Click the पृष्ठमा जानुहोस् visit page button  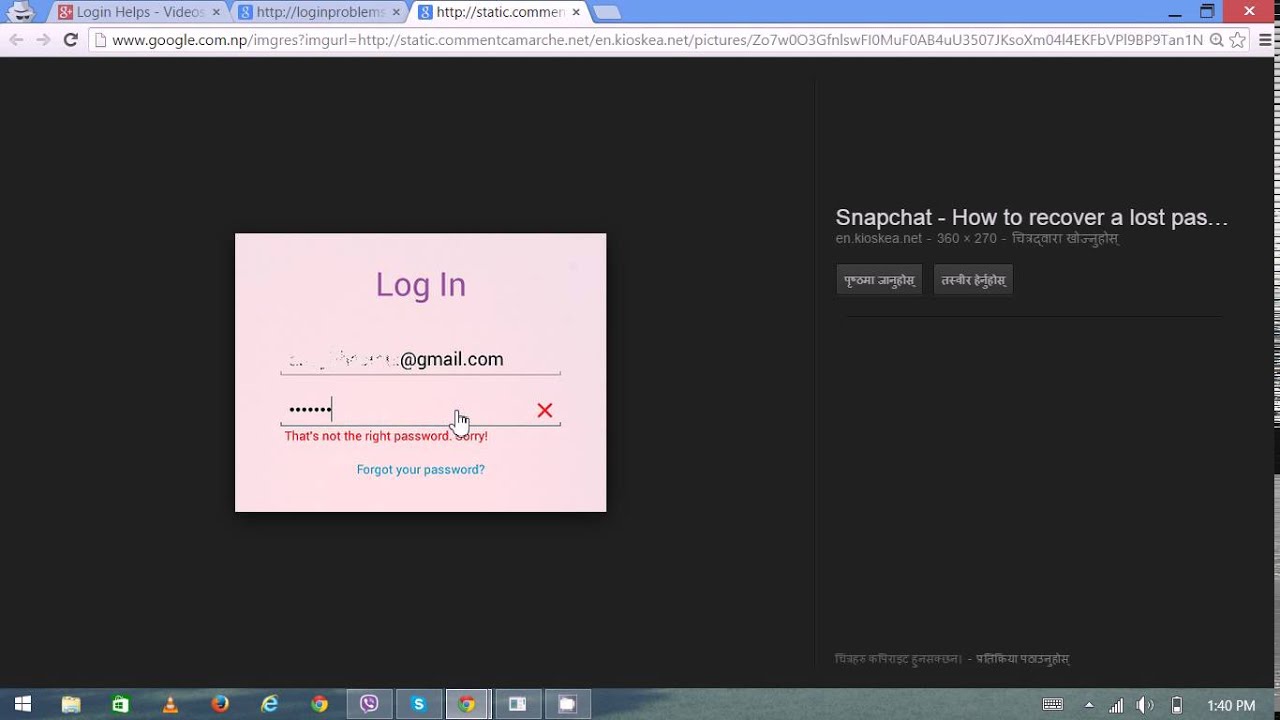(x=879, y=280)
